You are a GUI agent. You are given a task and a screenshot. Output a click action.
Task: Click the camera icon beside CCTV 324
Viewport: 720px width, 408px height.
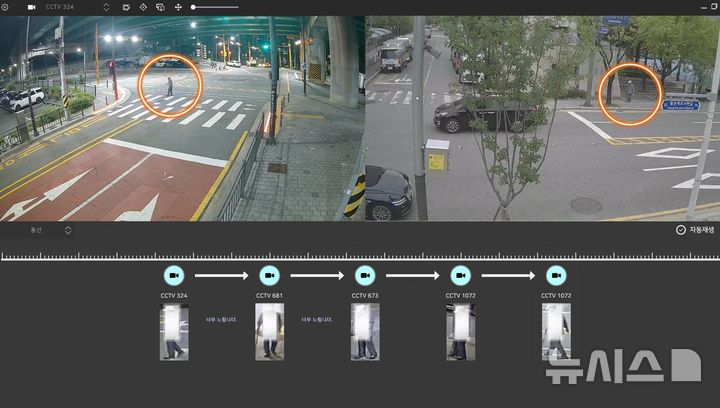pos(31,7)
